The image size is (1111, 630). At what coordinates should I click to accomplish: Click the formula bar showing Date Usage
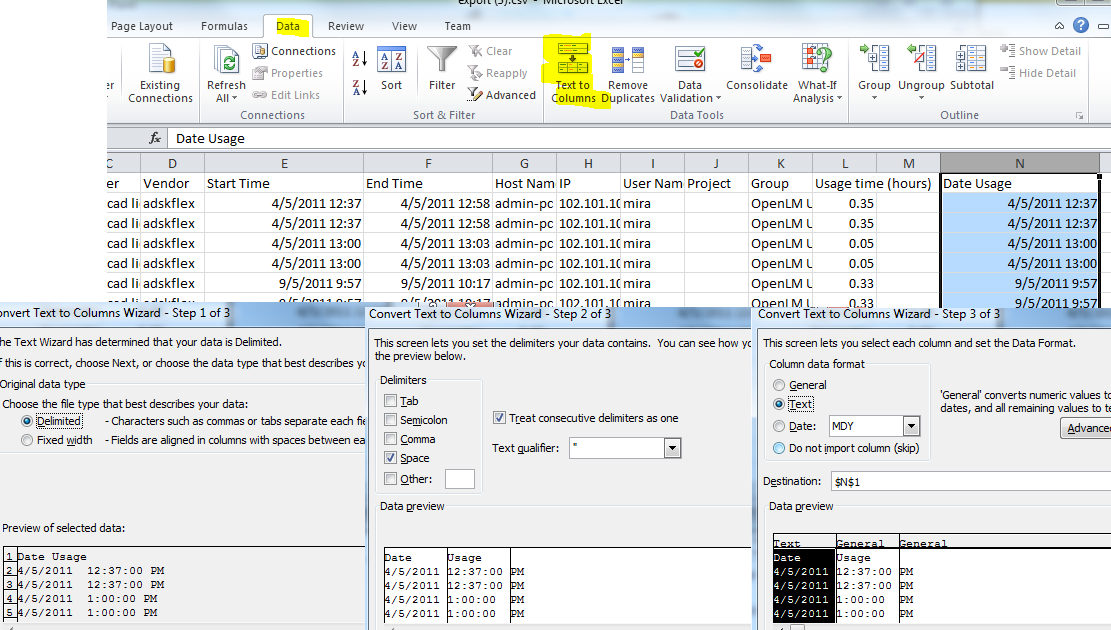pos(638,138)
